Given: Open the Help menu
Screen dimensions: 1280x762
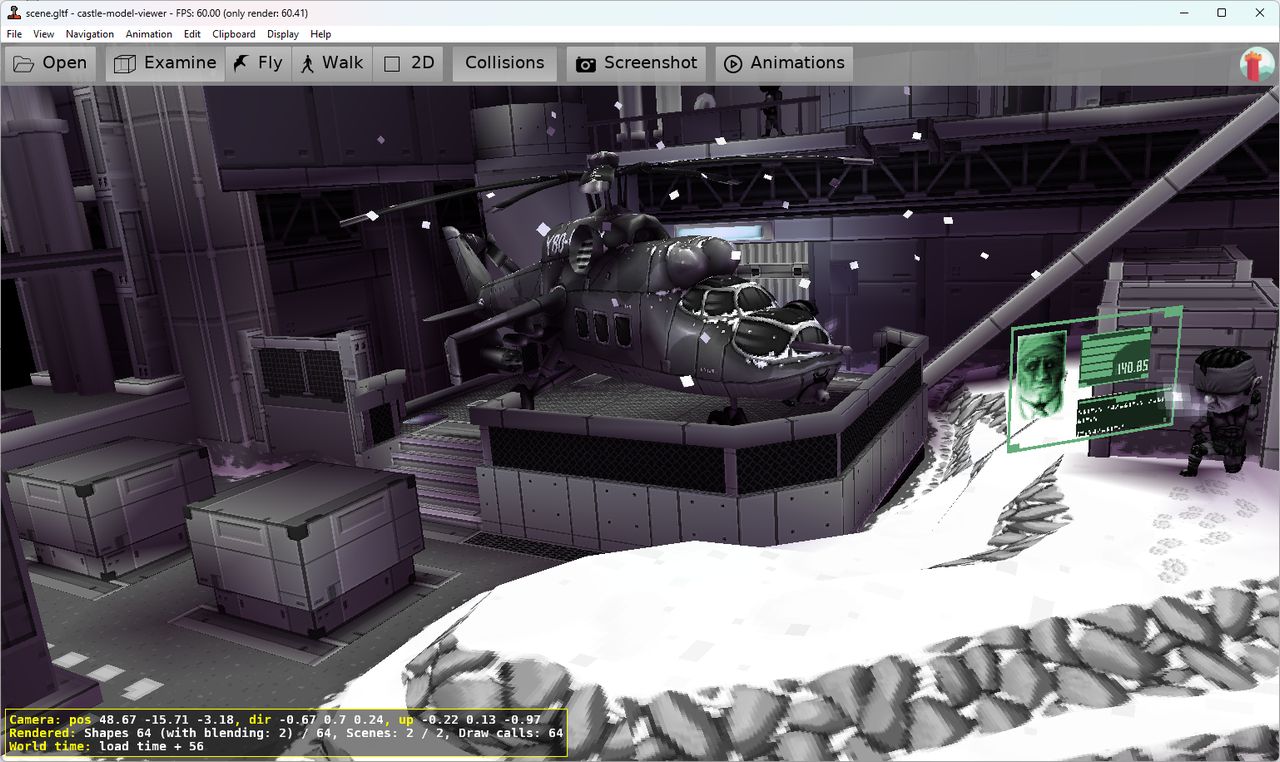Looking at the screenshot, I should click(x=320, y=34).
